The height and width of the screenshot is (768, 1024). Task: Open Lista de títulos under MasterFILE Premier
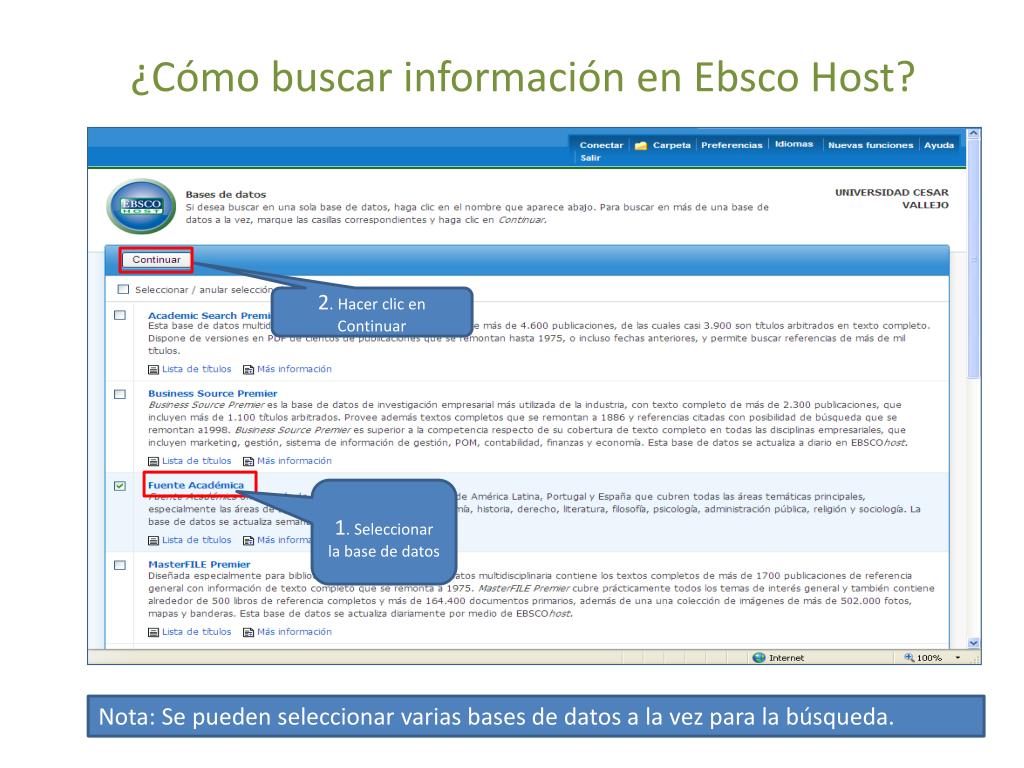(197, 632)
